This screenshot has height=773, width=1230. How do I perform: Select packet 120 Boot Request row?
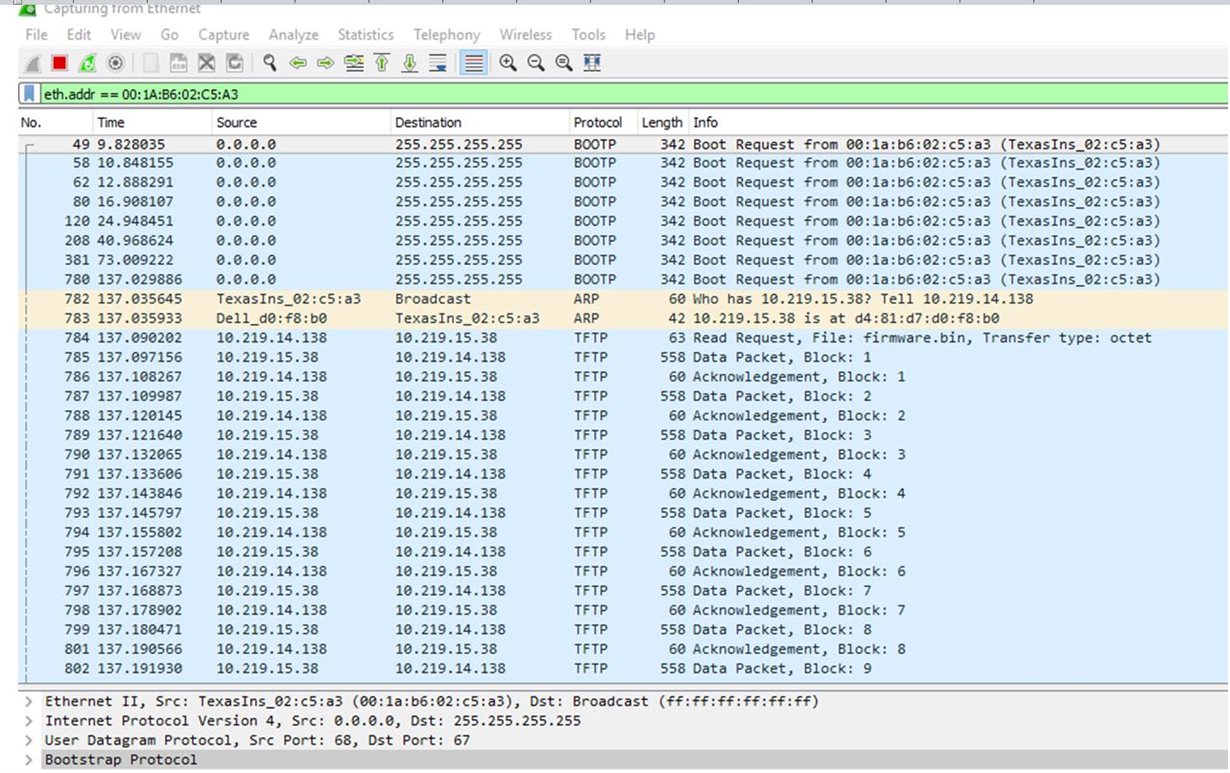623,221
